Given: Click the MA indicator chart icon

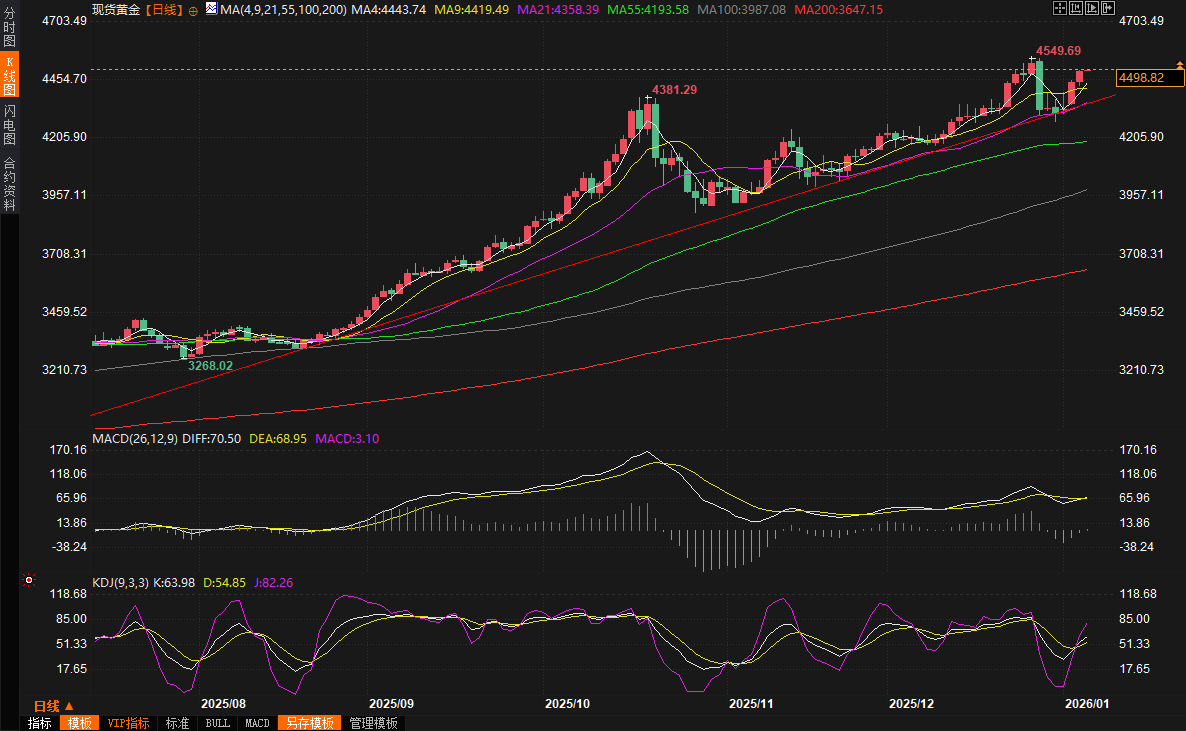Looking at the screenshot, I should pyautogui.click(x=211, y=9).
